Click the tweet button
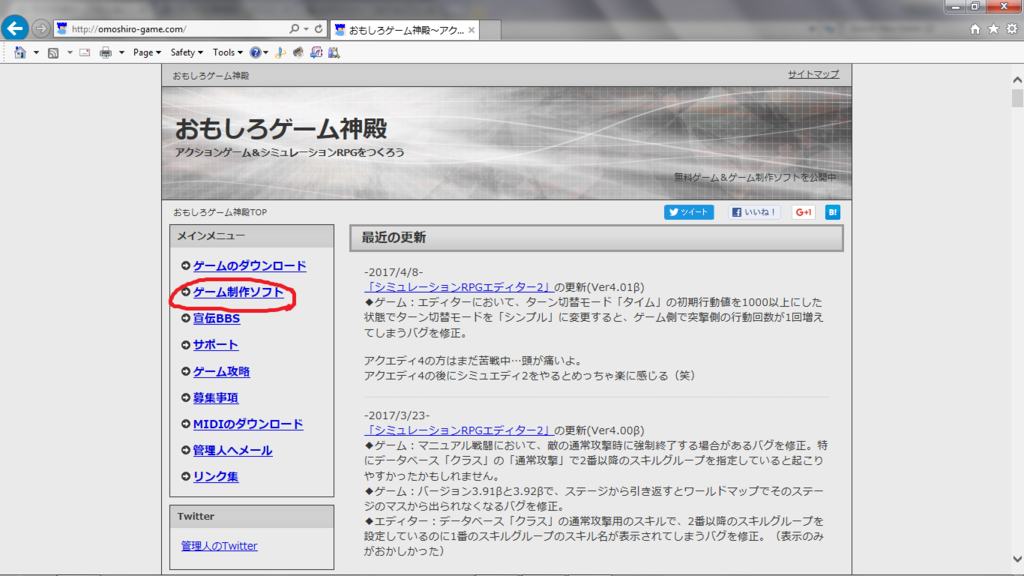The height and width of the screenshot is (576, 1024). [689, 212]
